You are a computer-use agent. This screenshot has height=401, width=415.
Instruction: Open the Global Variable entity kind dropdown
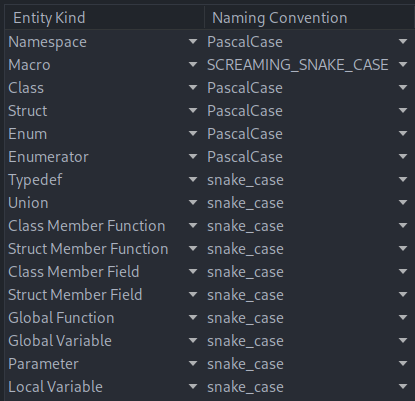[x=104, y=341]
